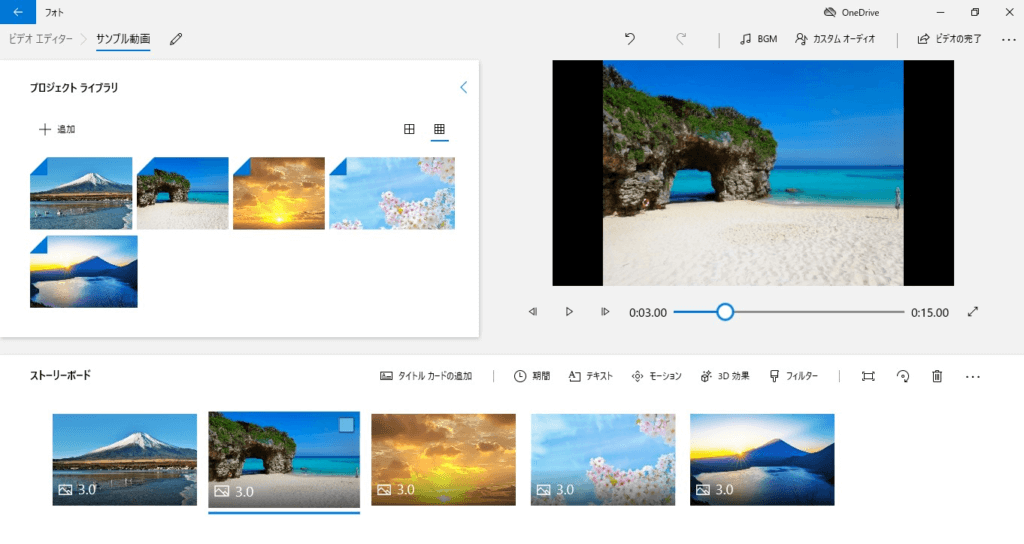Play the video preview
Screen dimensions: 1024x544
click(569, 312)
